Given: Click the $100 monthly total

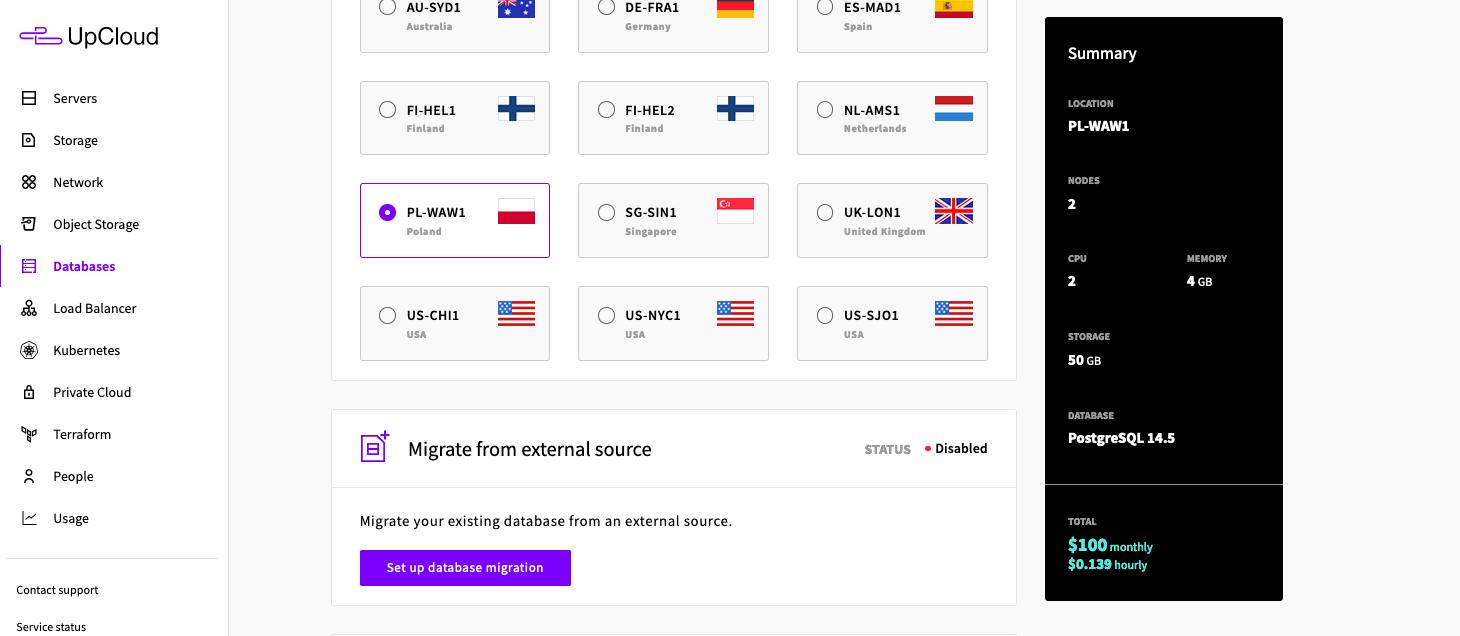Looking at the screenshot, I should (1110, 545).
